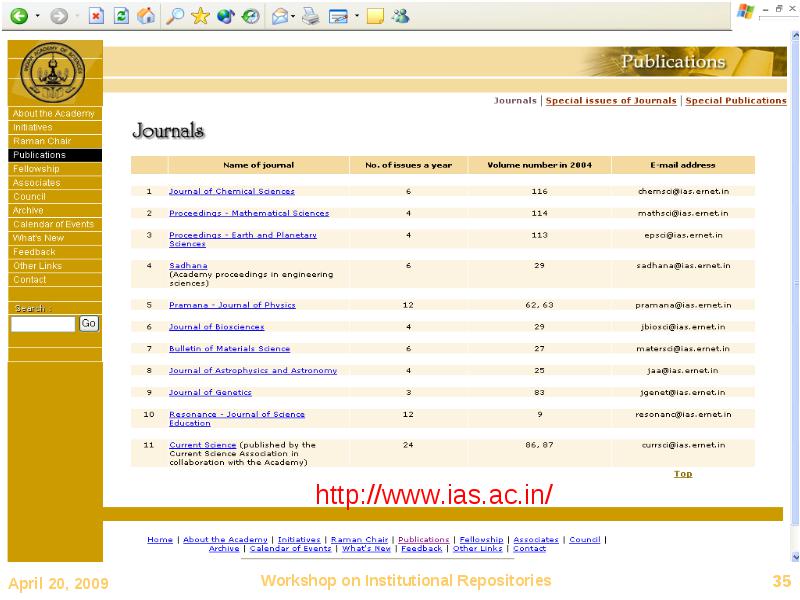The width and height of the screenshot is (800, 600).
Task: Print the page with the printer icon
Action: coord(310,16)
